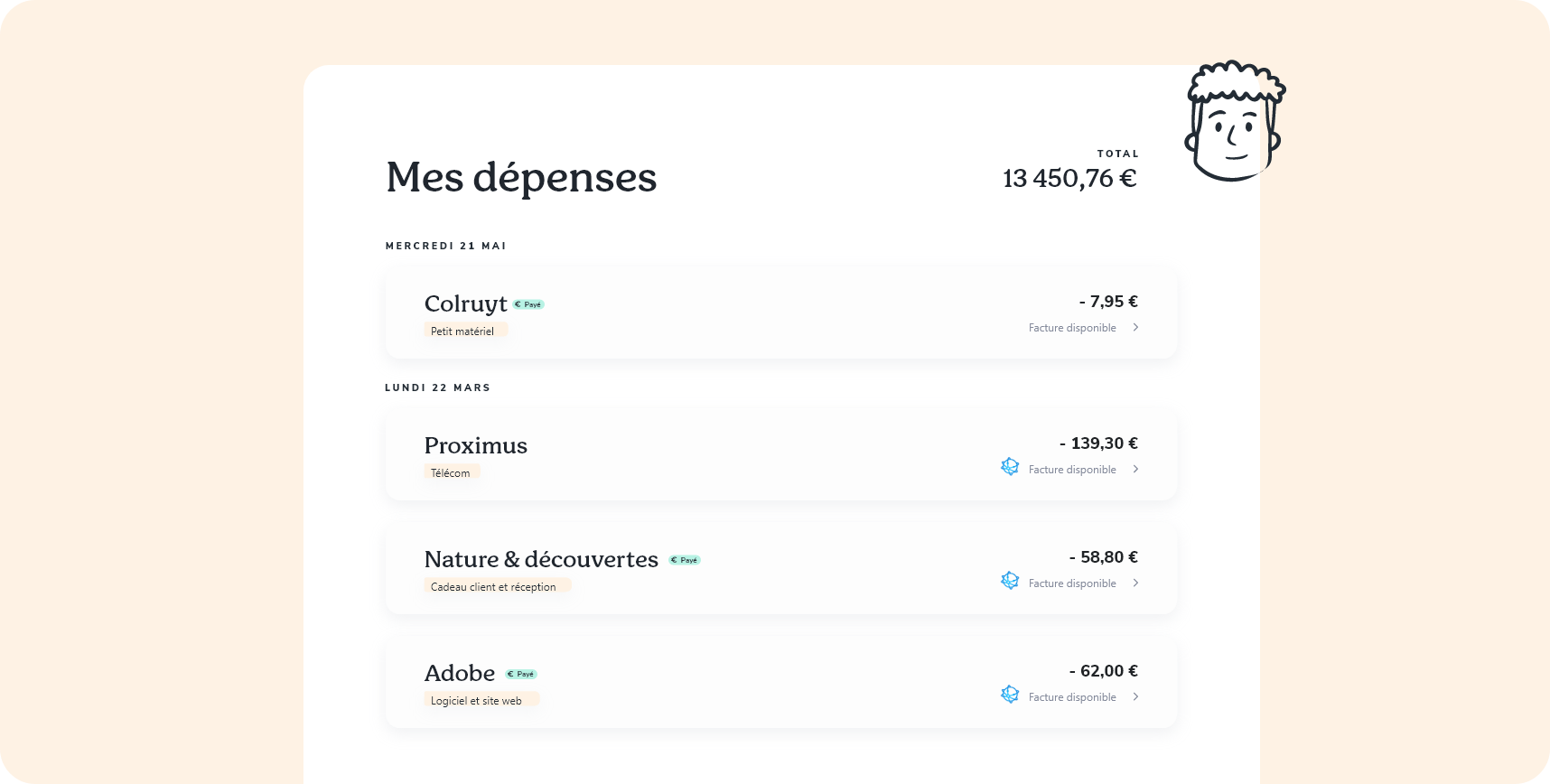Open Adobe's Facture disponible link

[x=1072, y=697]
